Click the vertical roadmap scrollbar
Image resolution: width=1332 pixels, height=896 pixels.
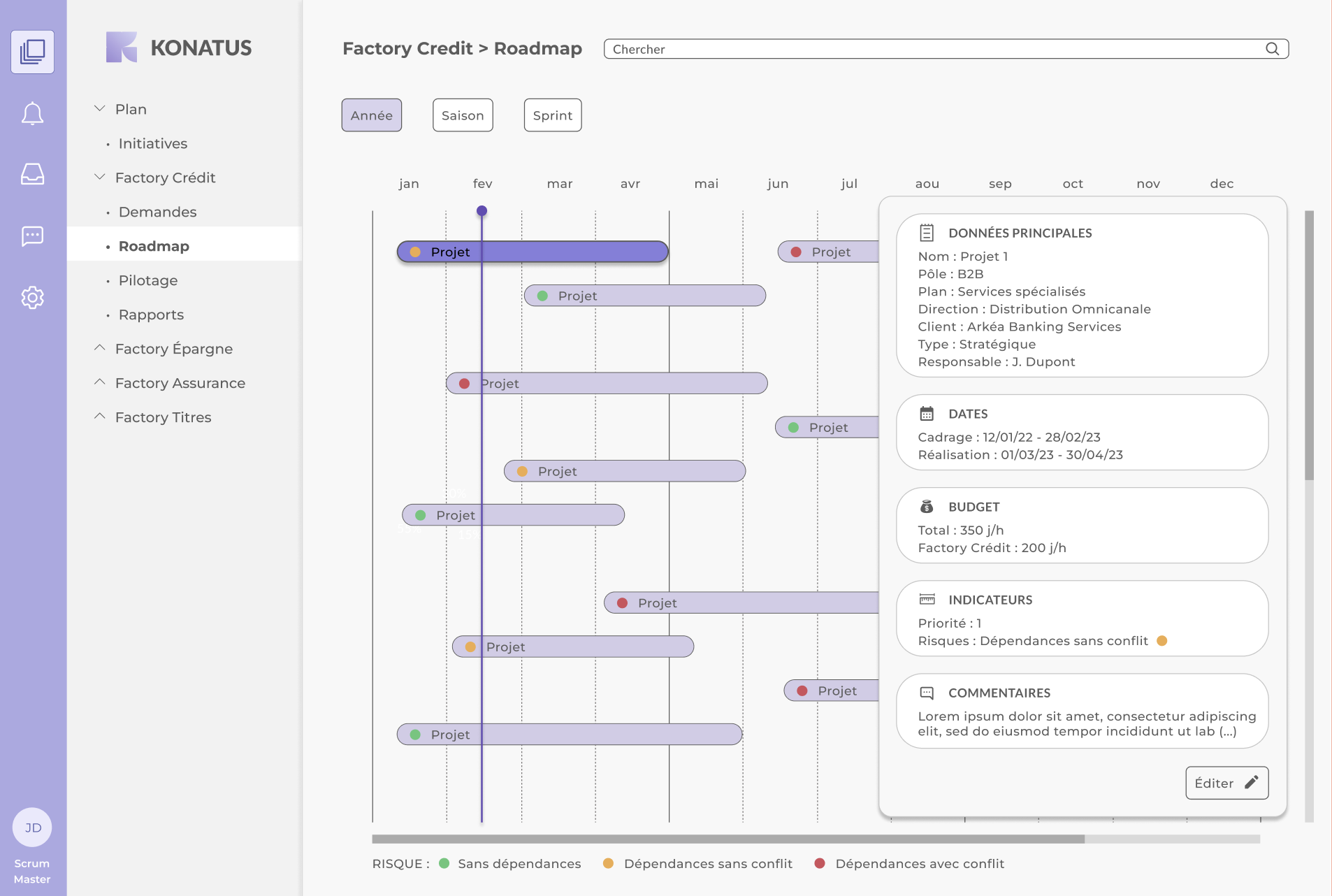pyautogui.click(x=1309, y=345)
